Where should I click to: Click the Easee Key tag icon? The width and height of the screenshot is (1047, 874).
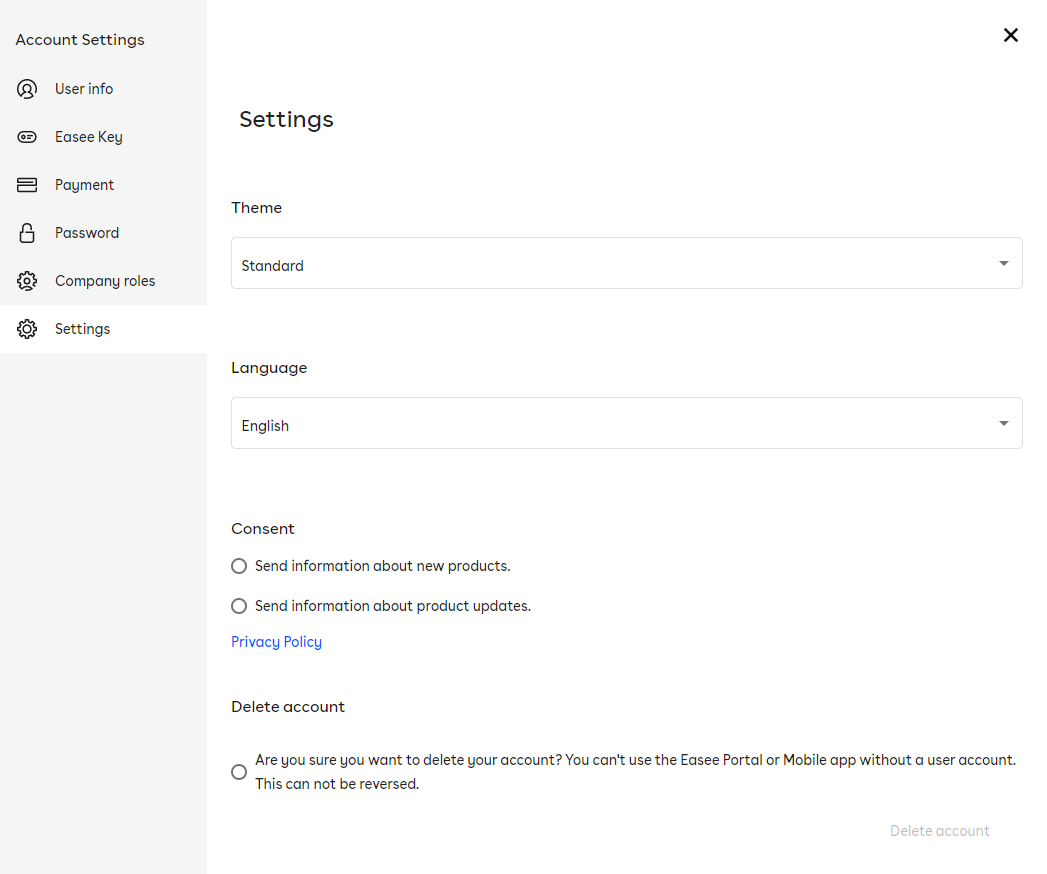pos(27,137)
